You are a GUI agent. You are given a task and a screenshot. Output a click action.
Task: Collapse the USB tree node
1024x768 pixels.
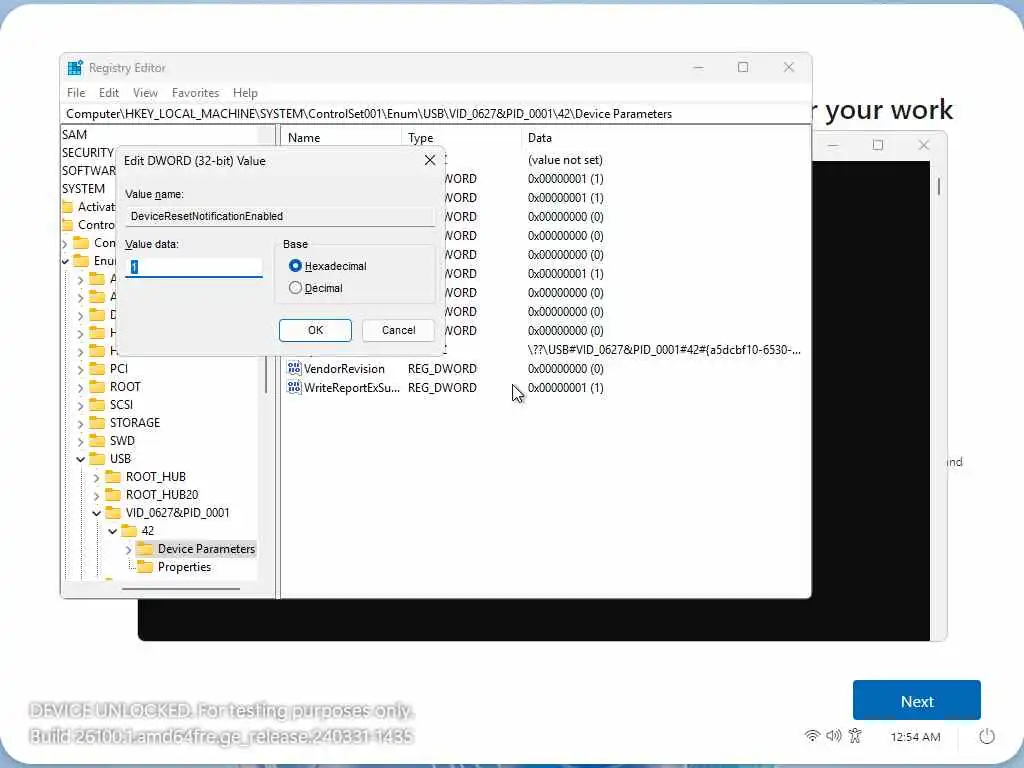80,459
